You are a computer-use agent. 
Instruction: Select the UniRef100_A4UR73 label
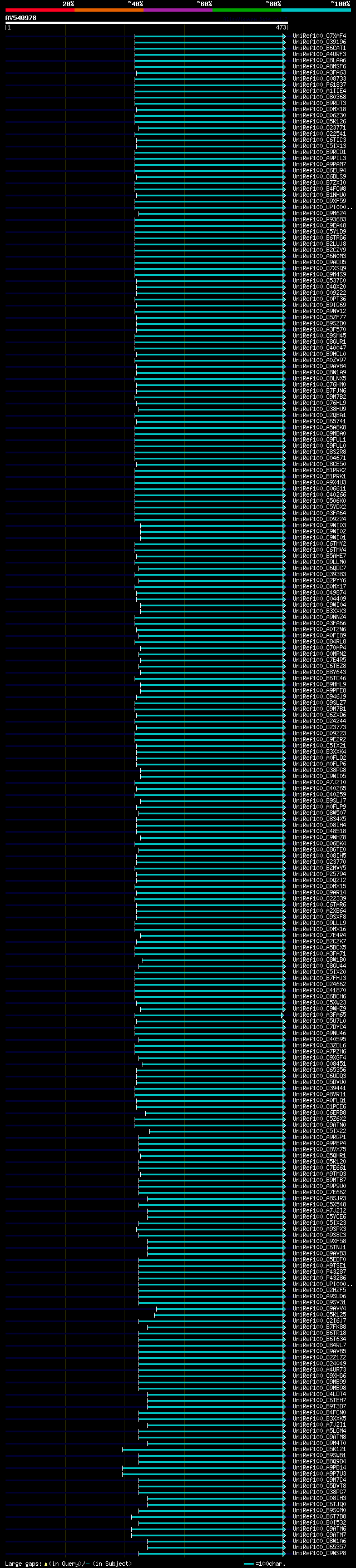coord(319,1369)
